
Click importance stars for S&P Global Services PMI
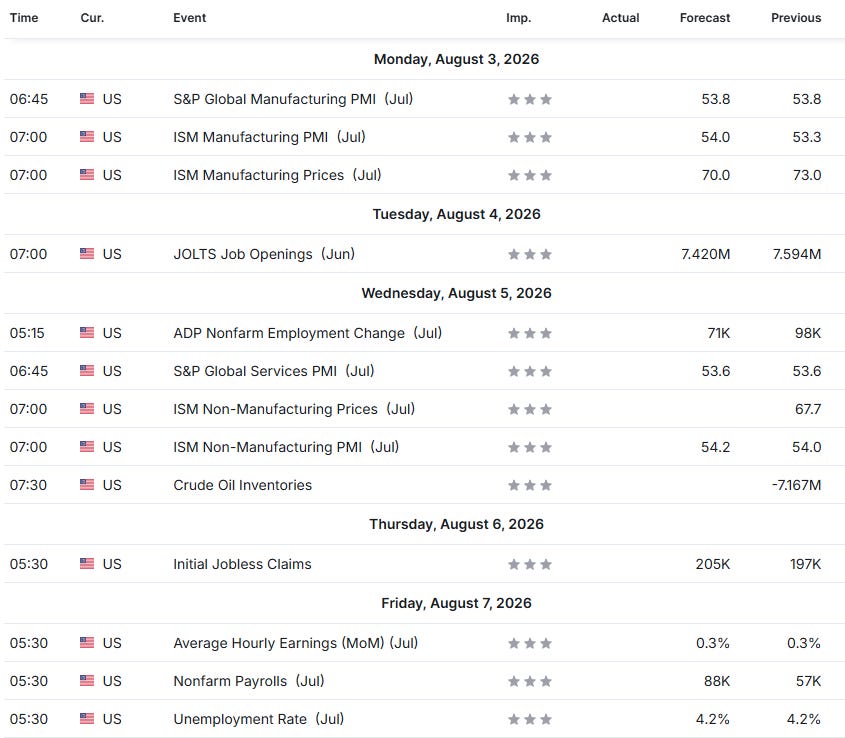tap(530, 371)
